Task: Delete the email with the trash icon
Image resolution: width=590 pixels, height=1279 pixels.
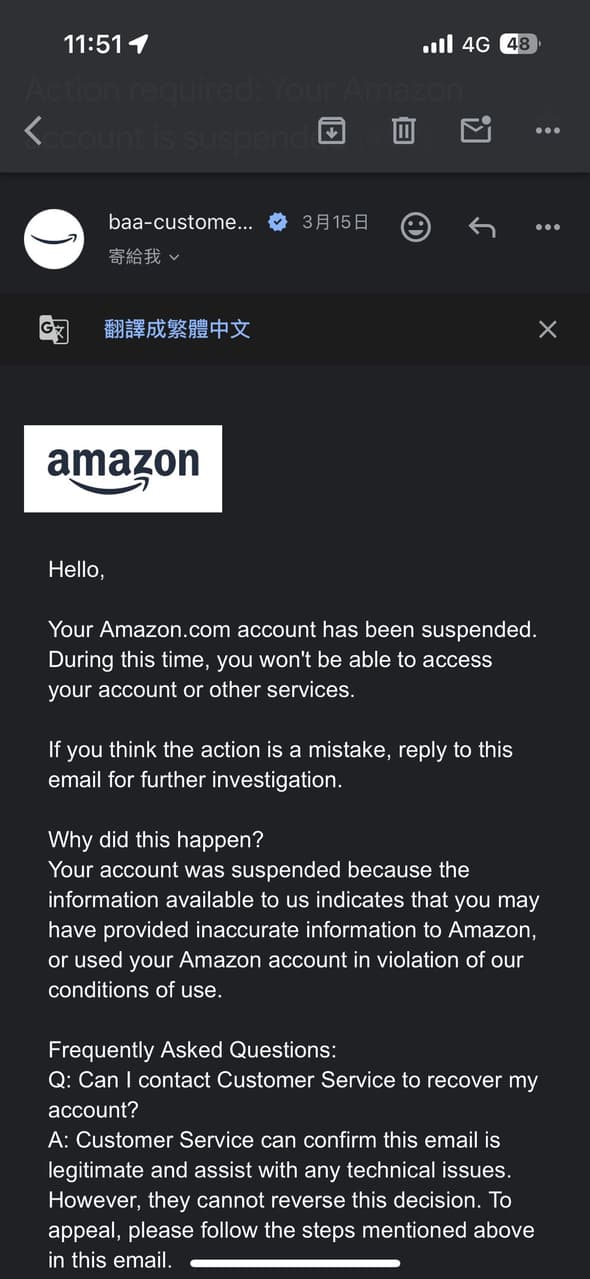Action: pos(403,130)
